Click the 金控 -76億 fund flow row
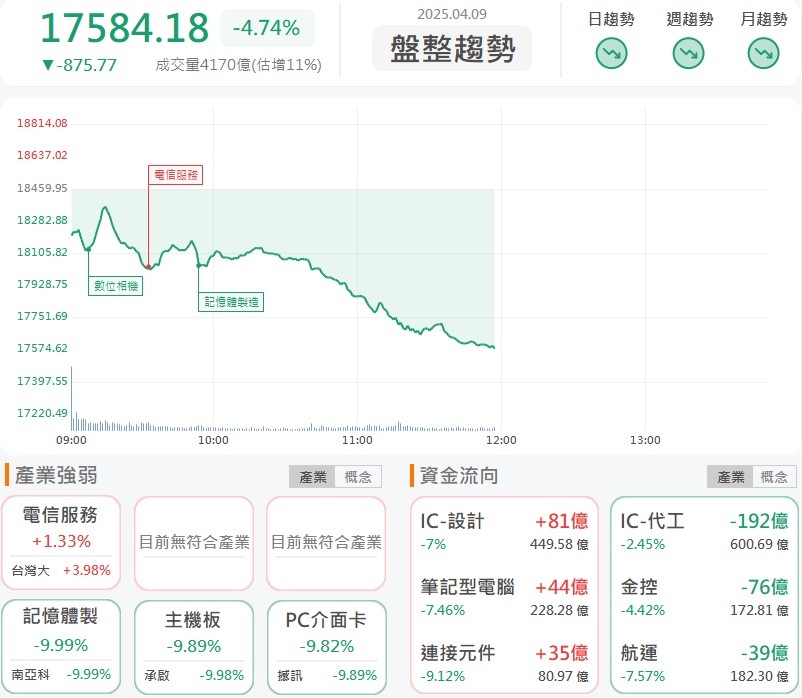This screenshot has height=698, width=802. click(704, 598)
